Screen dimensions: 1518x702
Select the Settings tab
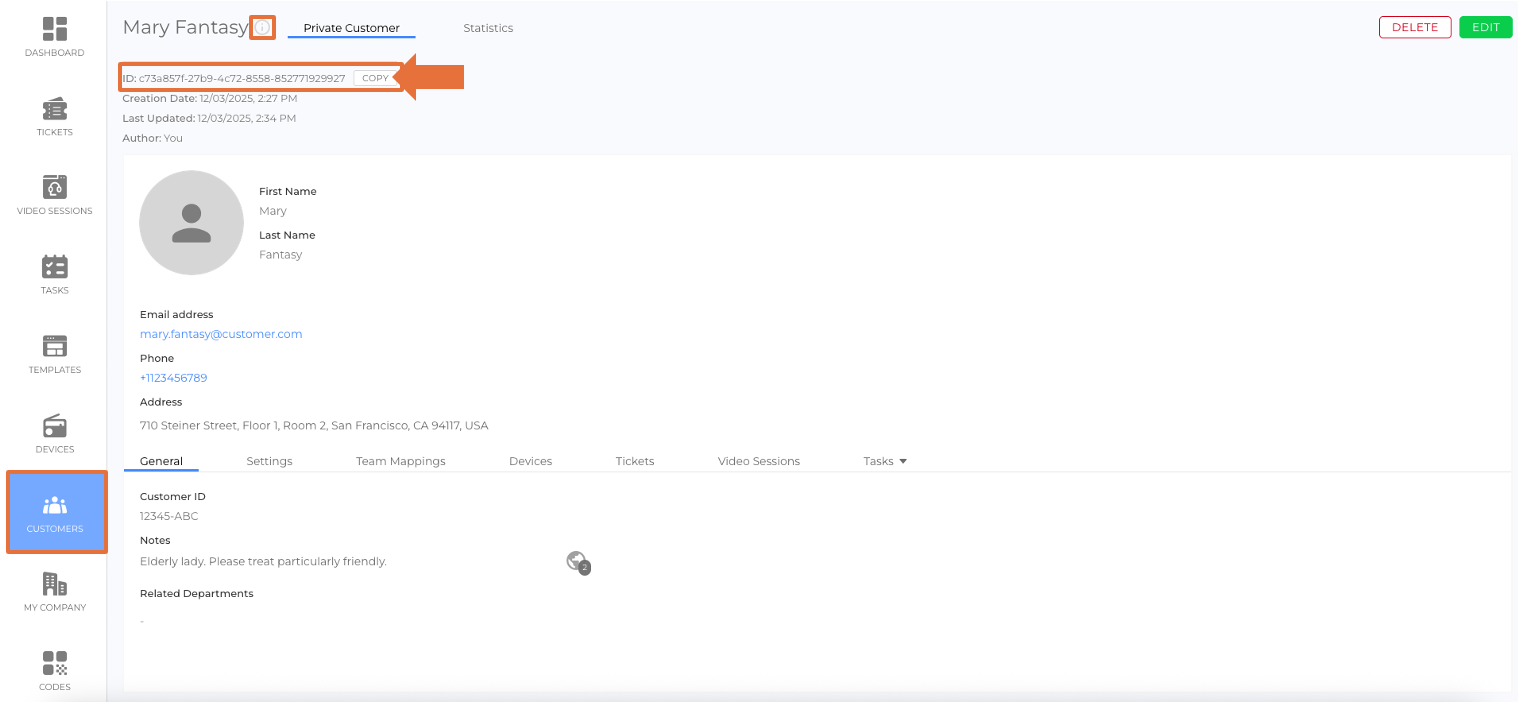tap(269, 461)
